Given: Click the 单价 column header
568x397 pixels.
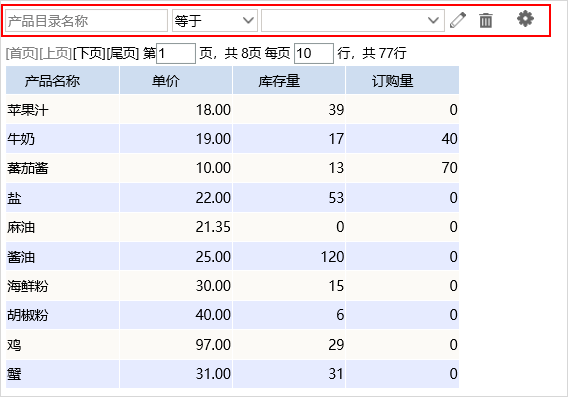Looking at the screenshot, I should 176,80.
